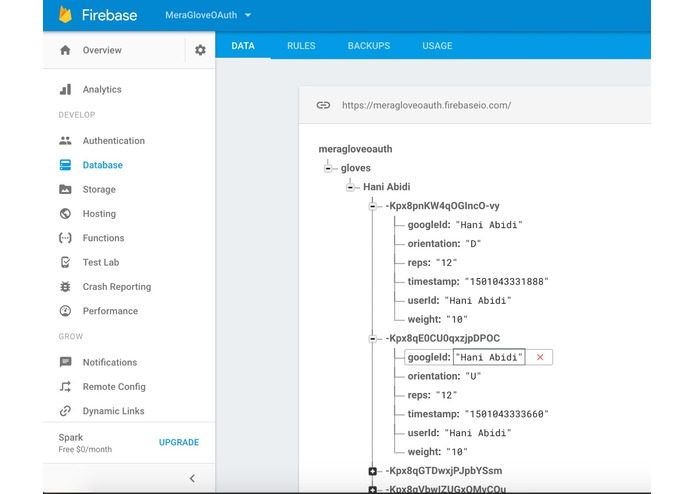Screen dimensions: 695x494
Task: Click the Functions brackets icon
Action: coord(65,238)
